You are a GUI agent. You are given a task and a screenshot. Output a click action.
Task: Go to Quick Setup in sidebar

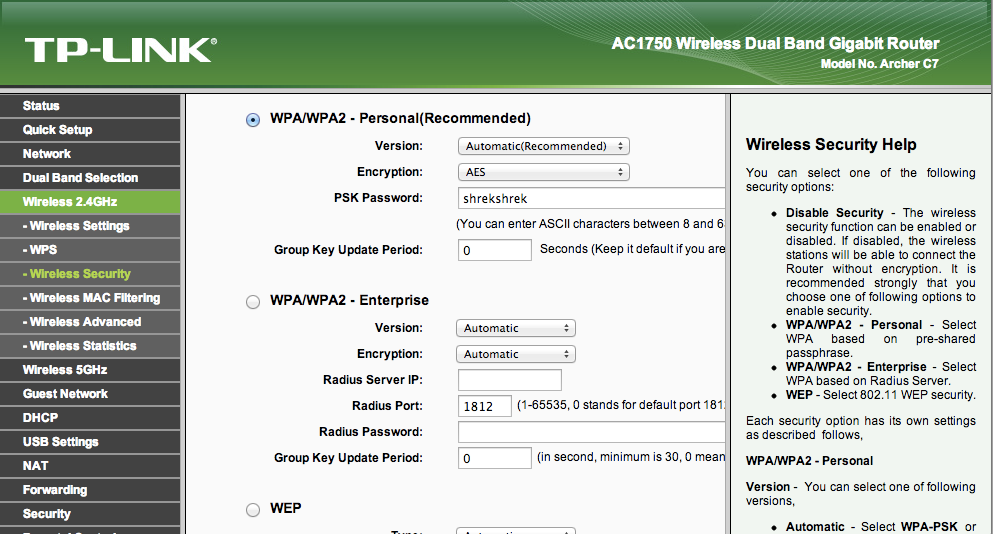[57, 130]
